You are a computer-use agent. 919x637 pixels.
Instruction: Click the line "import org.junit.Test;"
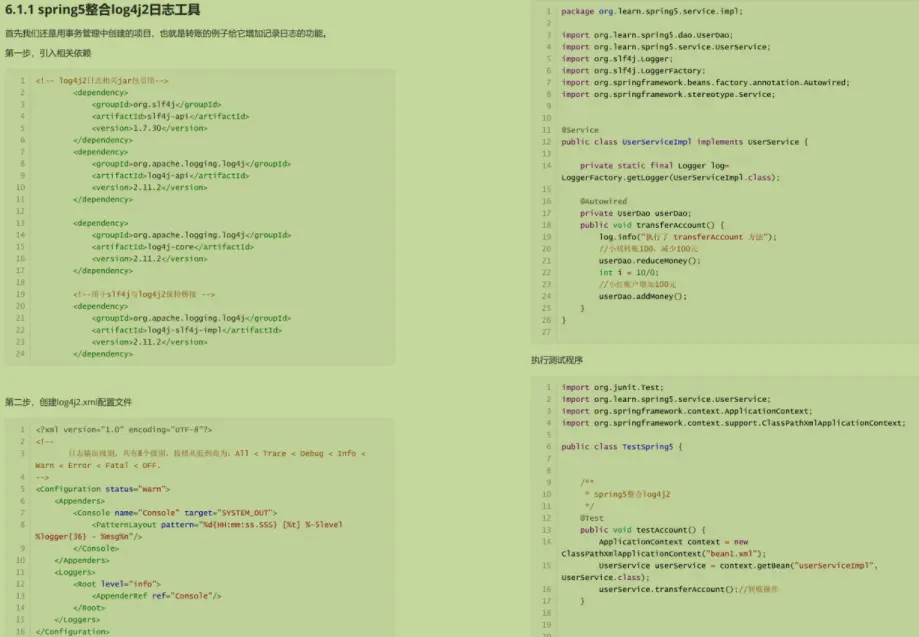tap(612, 387)
